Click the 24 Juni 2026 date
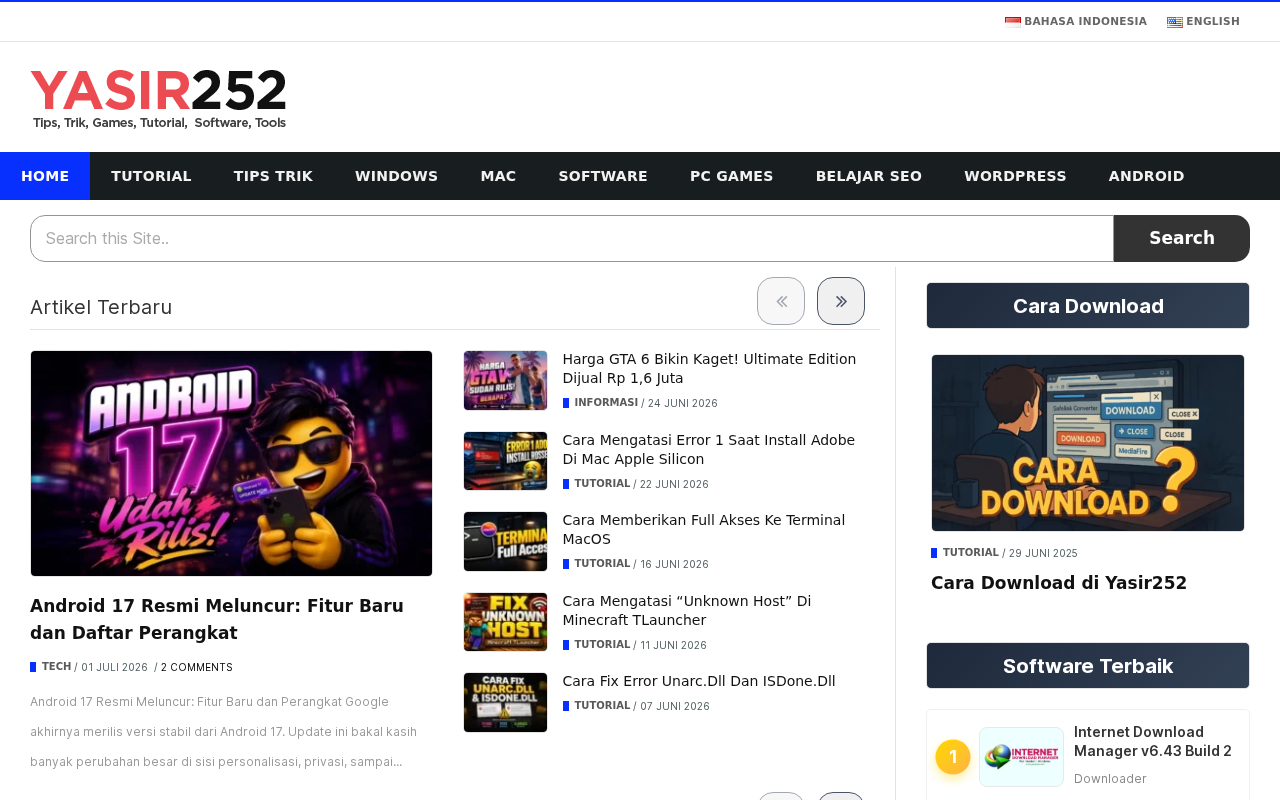 [x=682, y=404]
